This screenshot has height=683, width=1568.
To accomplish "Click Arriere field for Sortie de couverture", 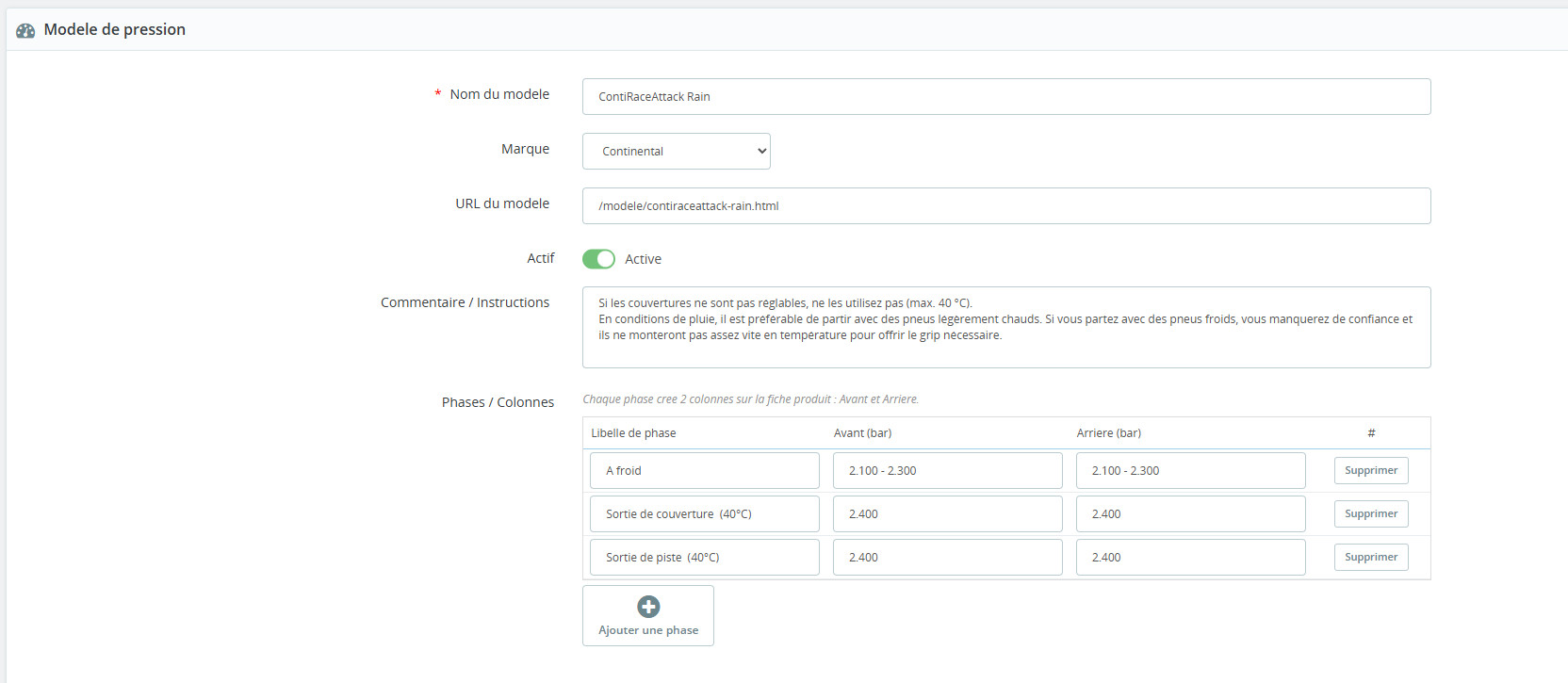I will [1190, 514].
